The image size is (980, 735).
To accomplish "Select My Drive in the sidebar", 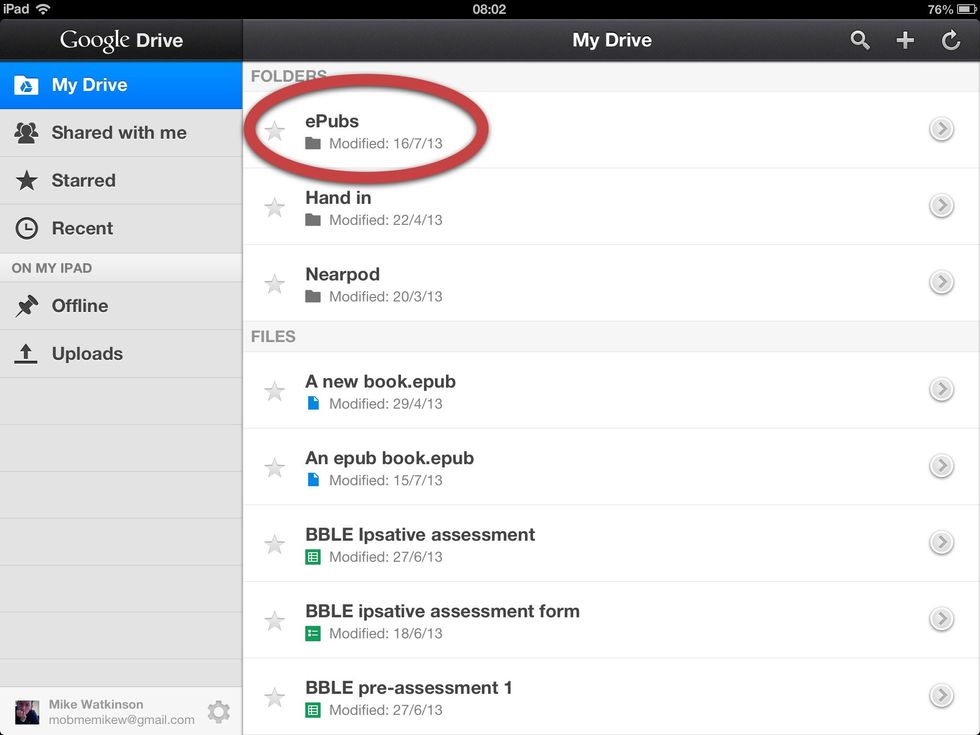I will (121, 85).
